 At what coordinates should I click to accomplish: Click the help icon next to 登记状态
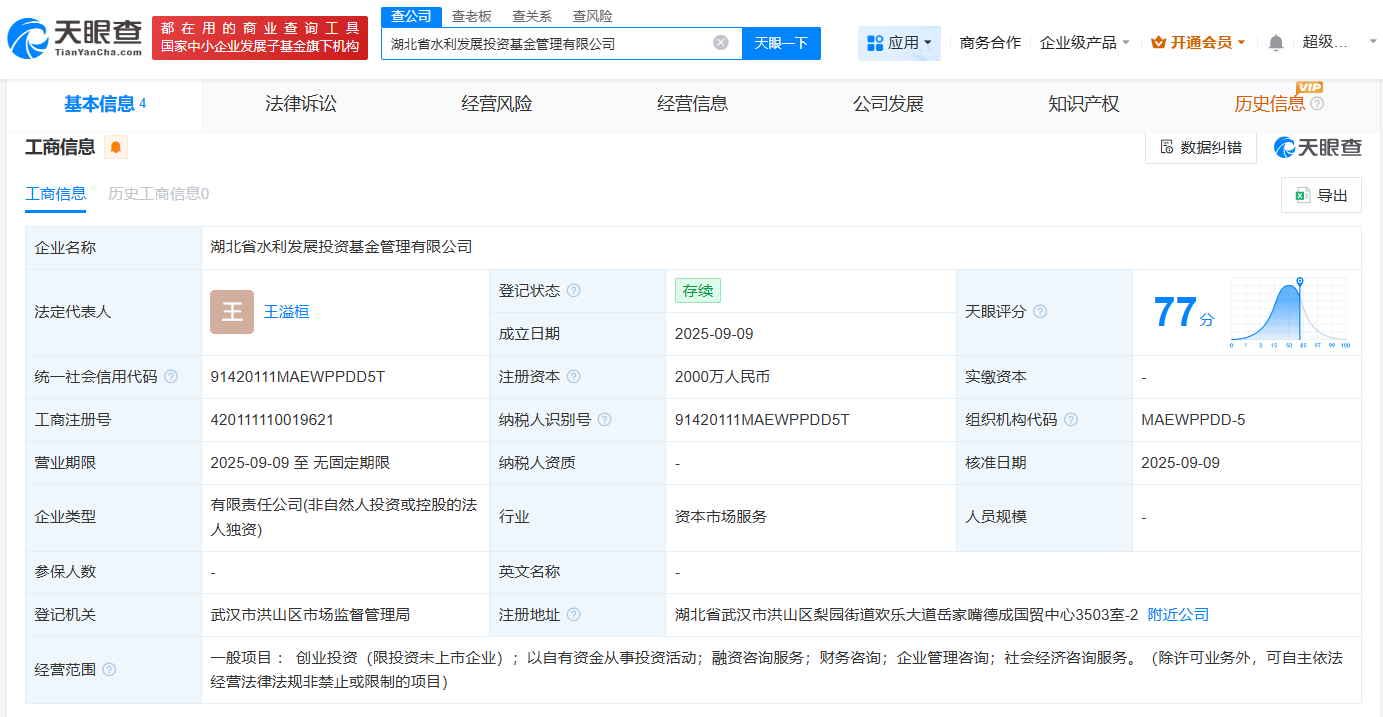[x=573, y=291]
